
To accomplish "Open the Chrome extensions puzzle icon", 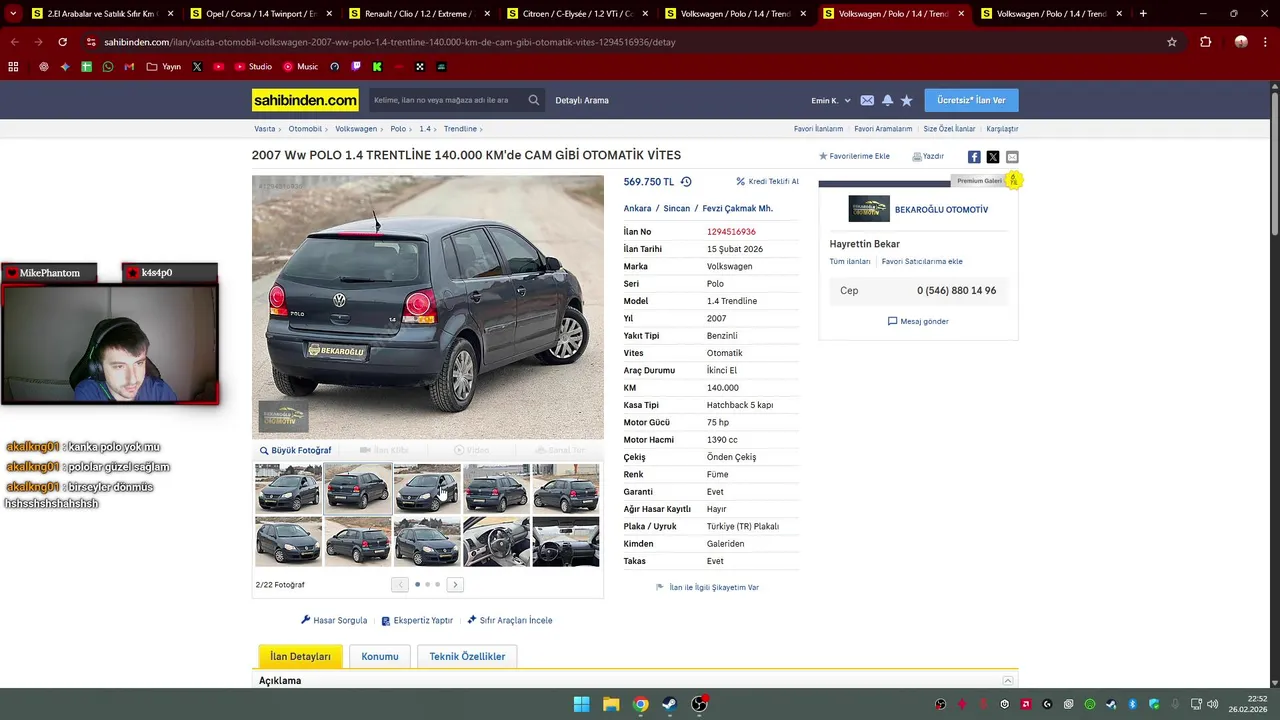I will point(1205,42).
